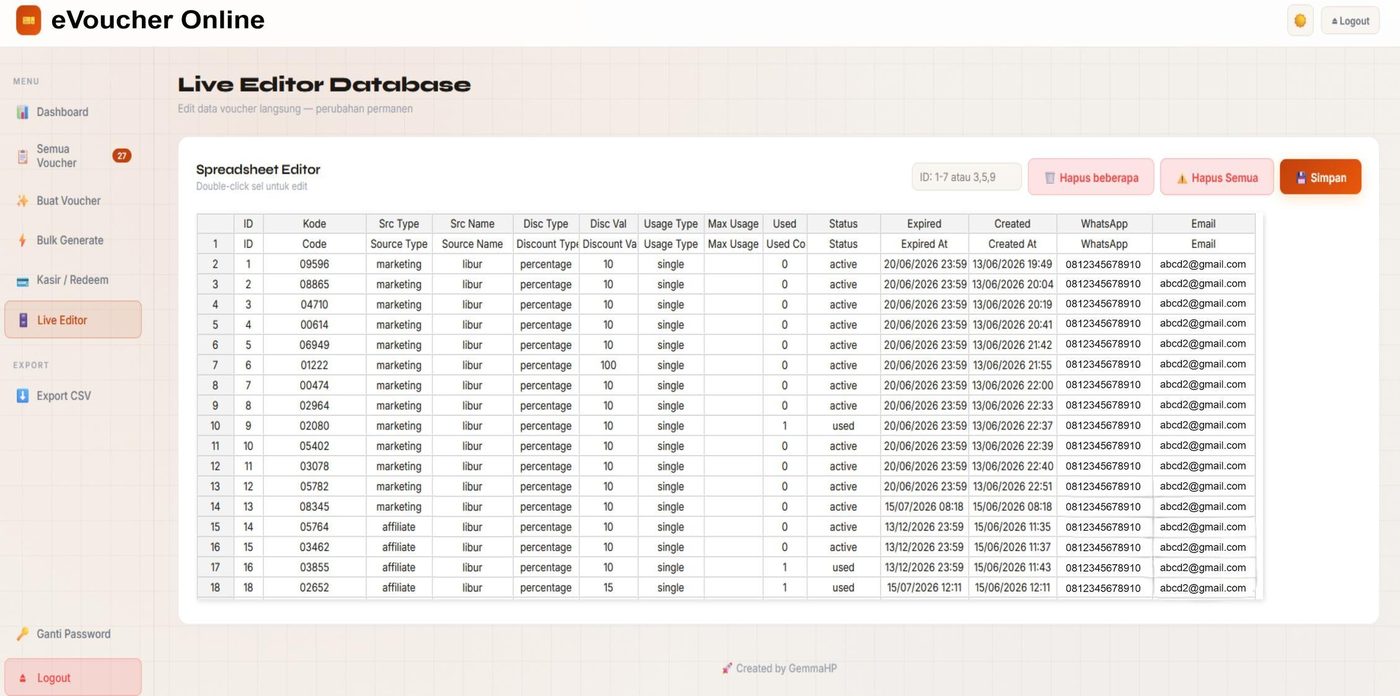Select created cell 15/06/2026 11:35

(x=1012, y=527)
